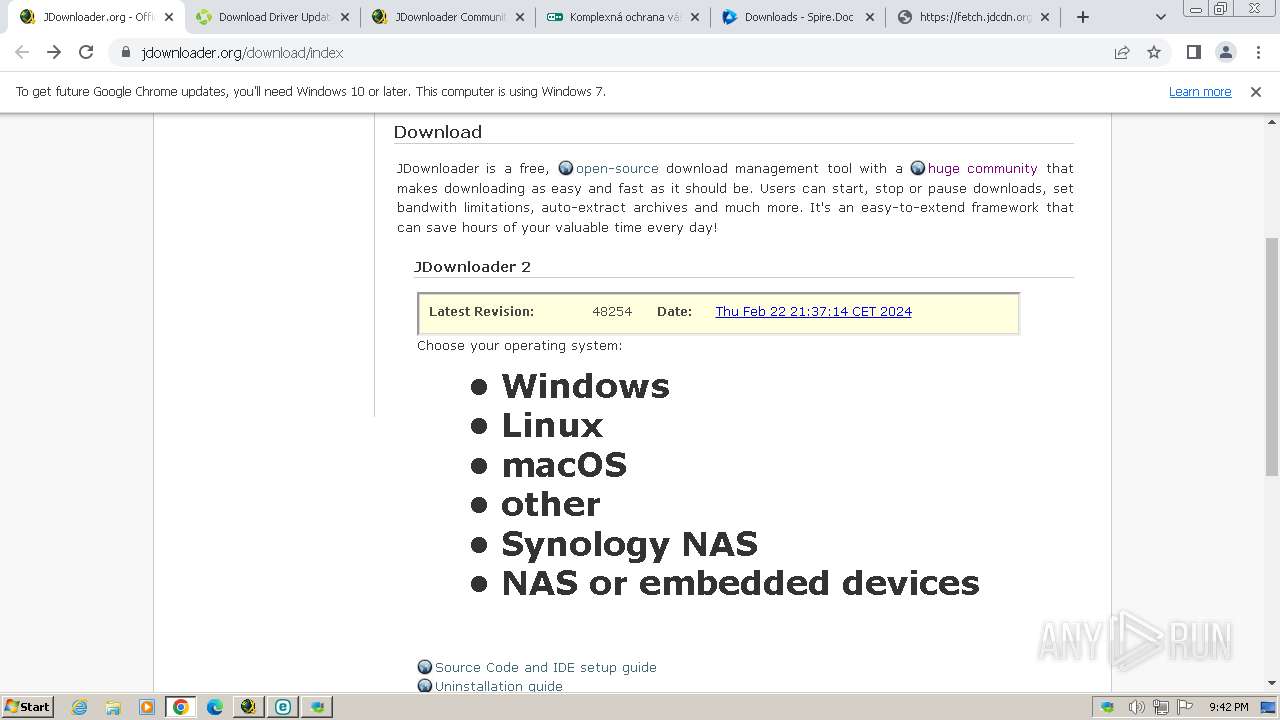Open the Chrome three-dot menu
The height and width of the screenshot is (720, 1280).
pos(1259,52)
